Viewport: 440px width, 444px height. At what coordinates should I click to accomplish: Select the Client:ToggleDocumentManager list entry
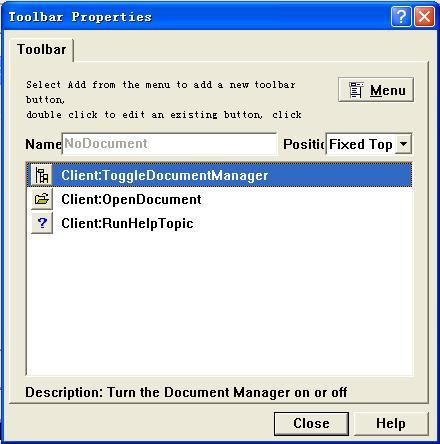click(x=219, y=175)
